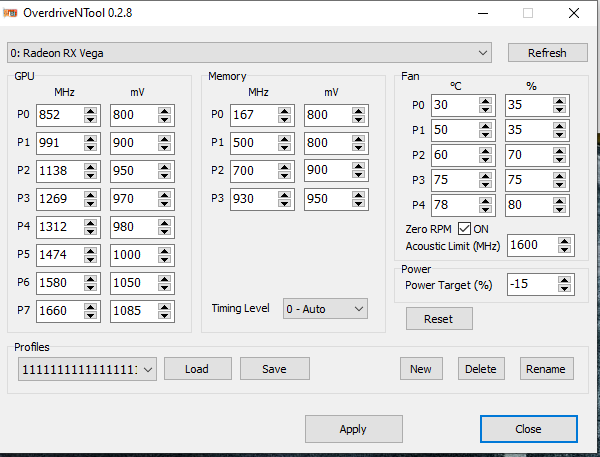Increase Fan P2 temperature with up arrow
This screenshot has height=457, width=600.
(x=486, y=151)
